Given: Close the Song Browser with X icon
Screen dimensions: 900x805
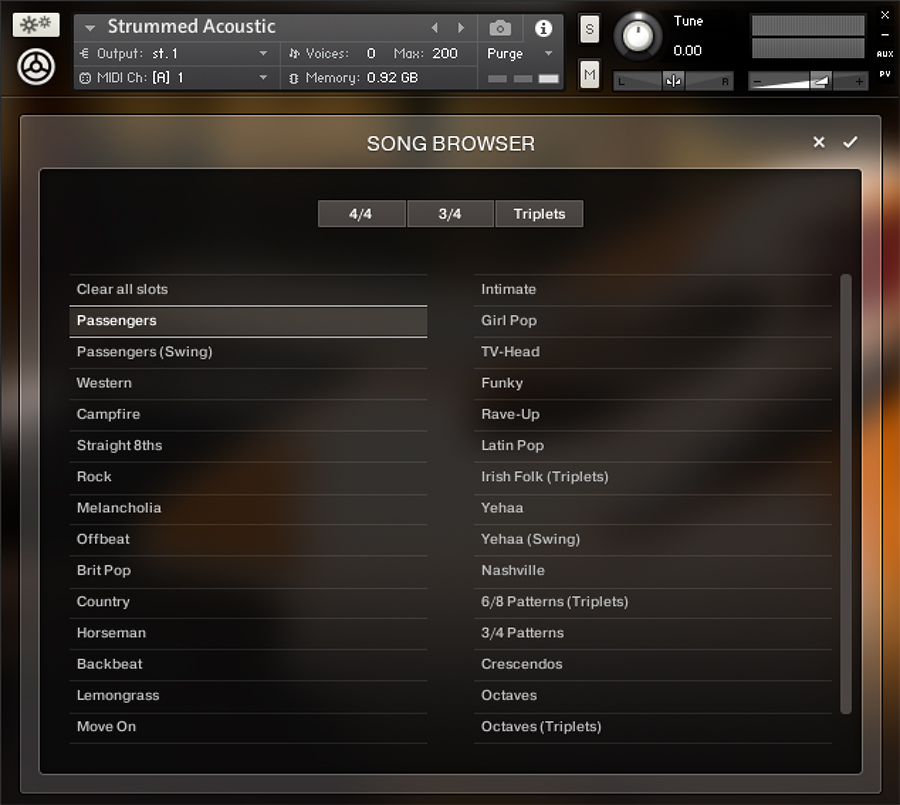Looking at the screenshot, I should pos(819,142).
